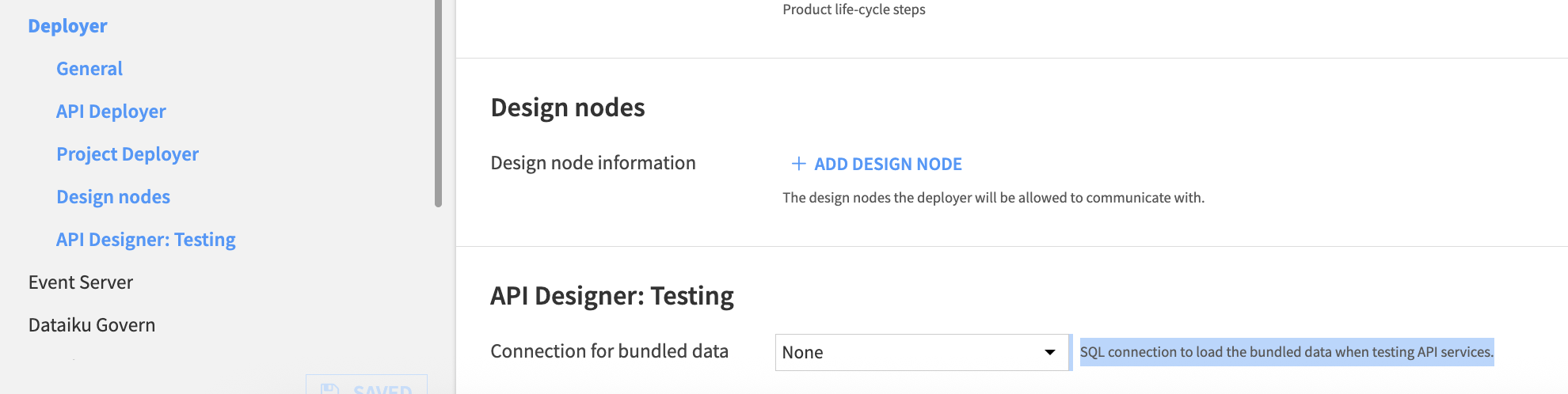Click the ADD DESIGN NODE link text
This screenshot has width=1568, height=394.
click(x=888, y=164)
